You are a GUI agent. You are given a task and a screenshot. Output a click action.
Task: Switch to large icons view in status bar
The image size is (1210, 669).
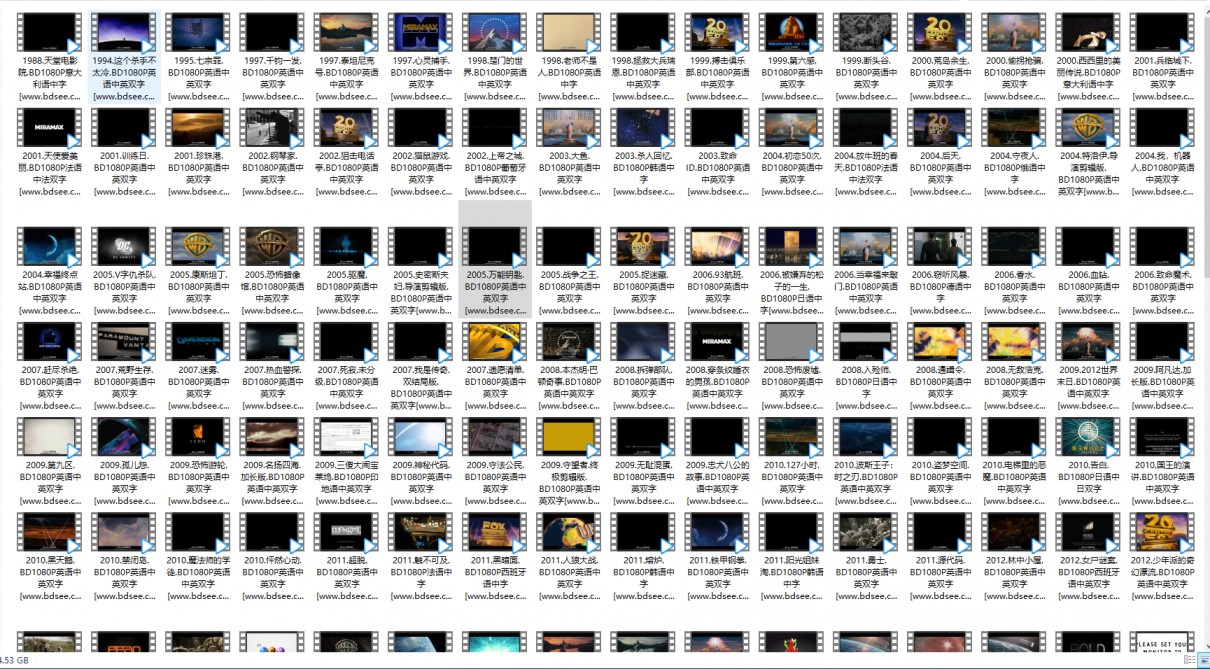click(x=1202, y=660)
